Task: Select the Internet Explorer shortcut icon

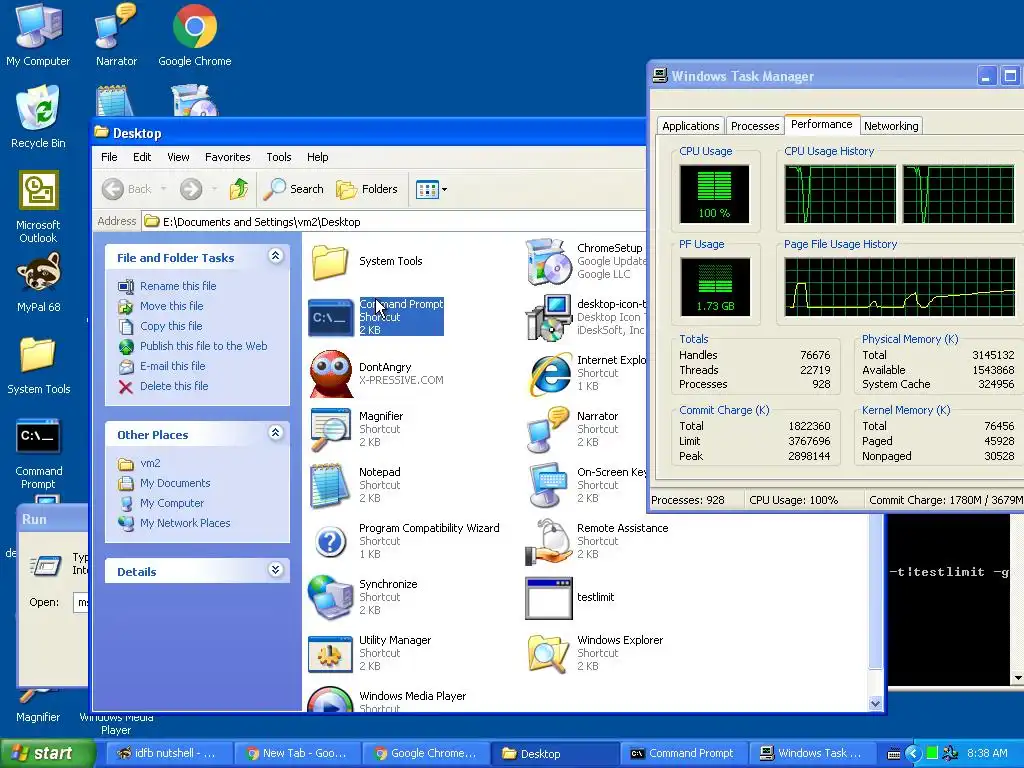Action: (549, 374)
